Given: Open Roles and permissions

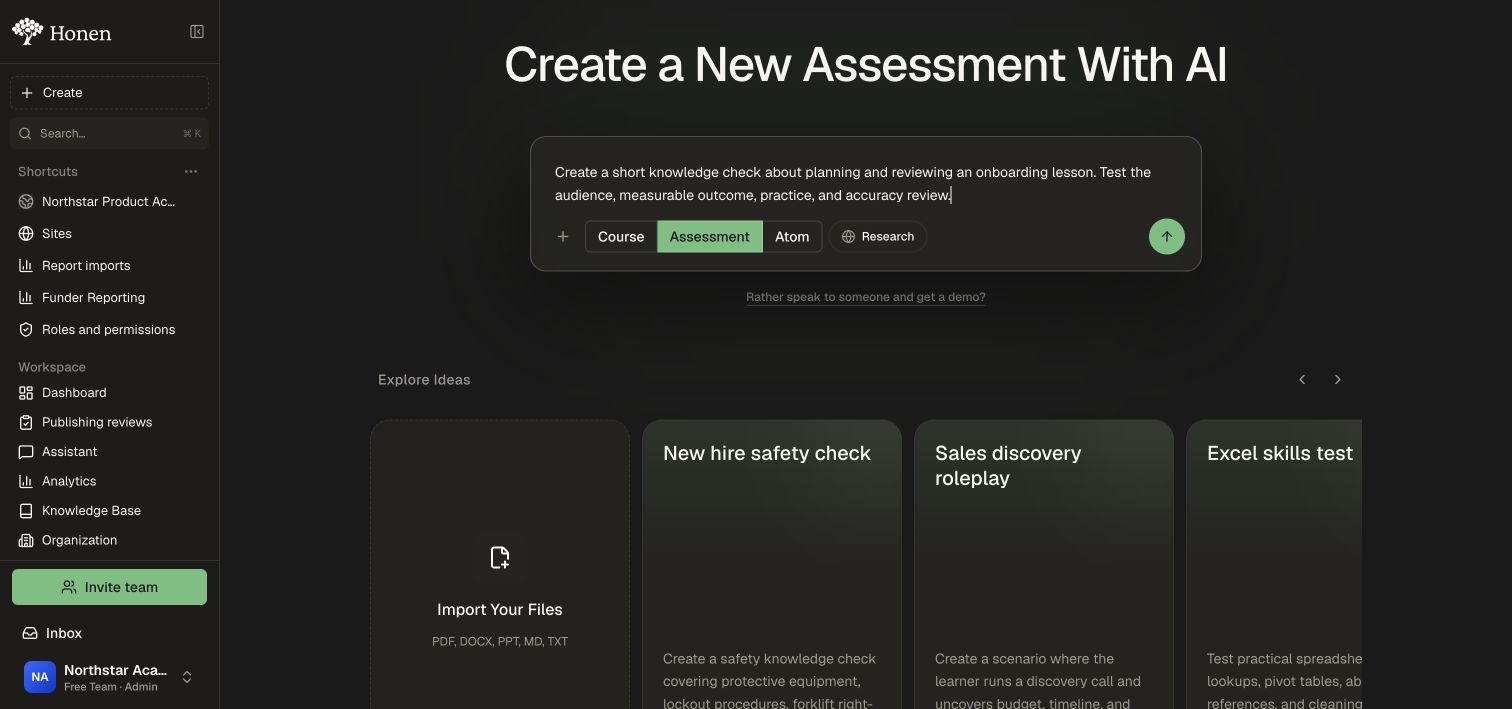Looking at the screenshot, I should (x=110, y=330).
